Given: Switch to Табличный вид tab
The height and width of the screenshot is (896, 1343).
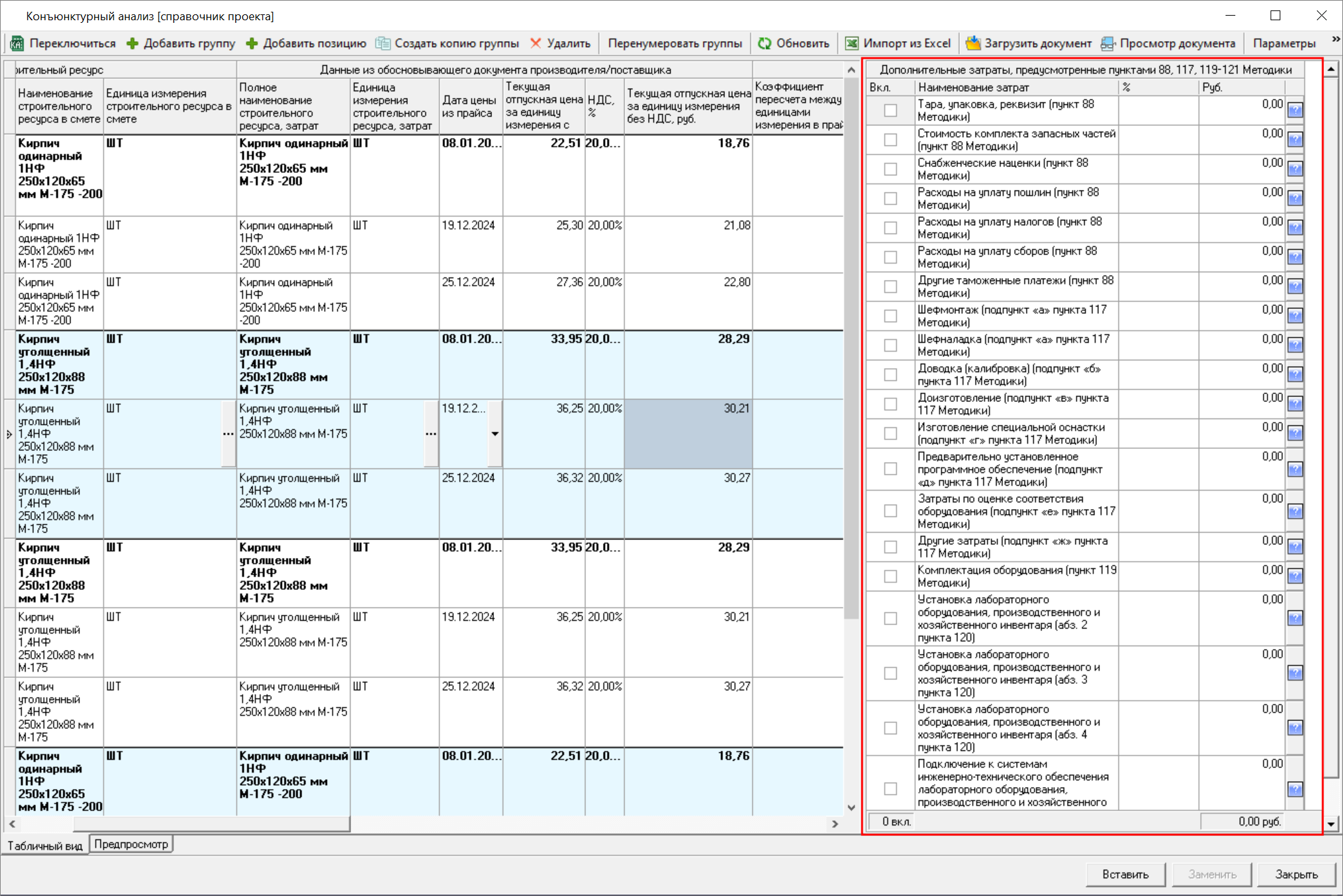Looking at the screenshot, I should (x=45, y=845).
